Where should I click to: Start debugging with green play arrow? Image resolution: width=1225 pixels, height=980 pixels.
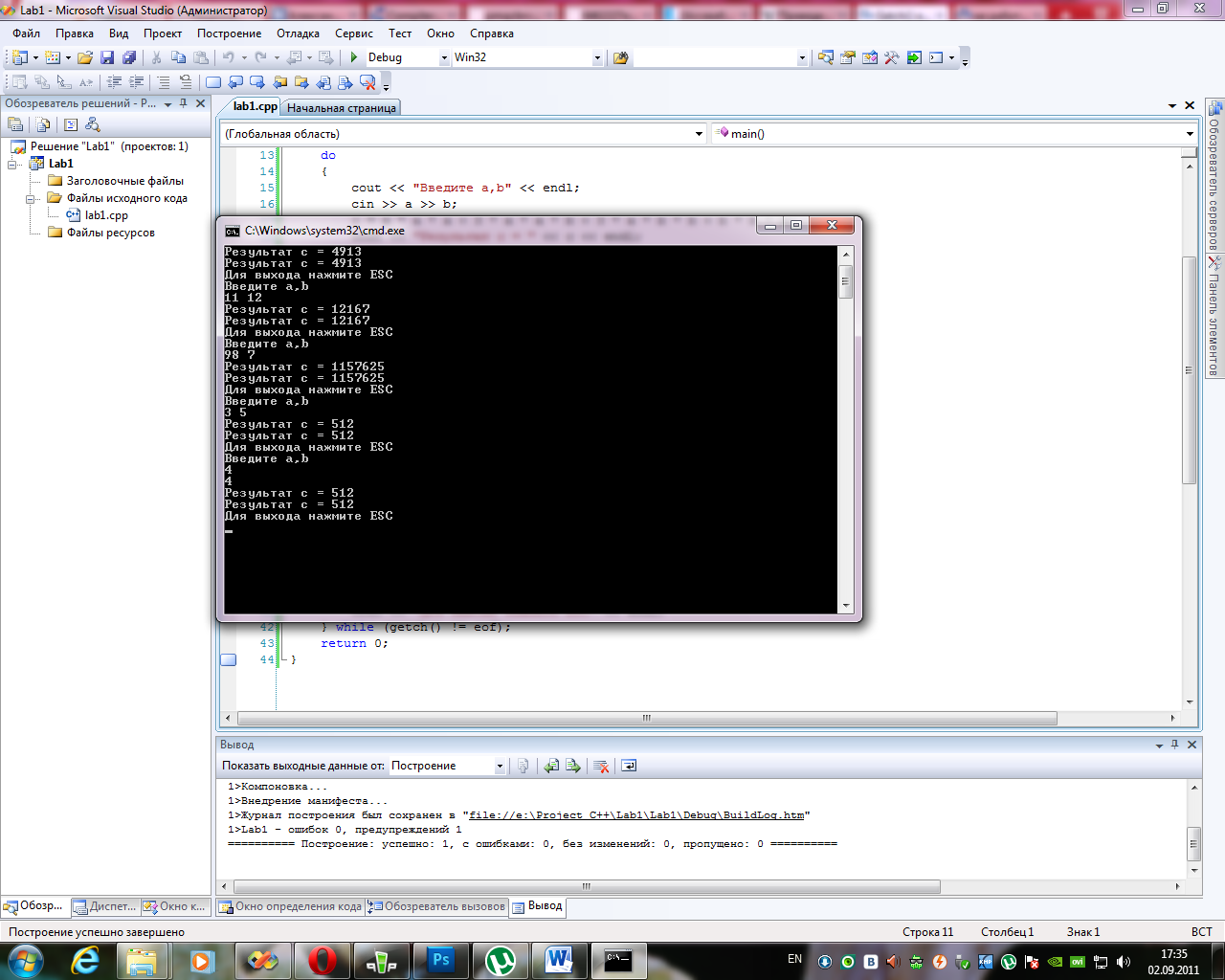(354, 57)
